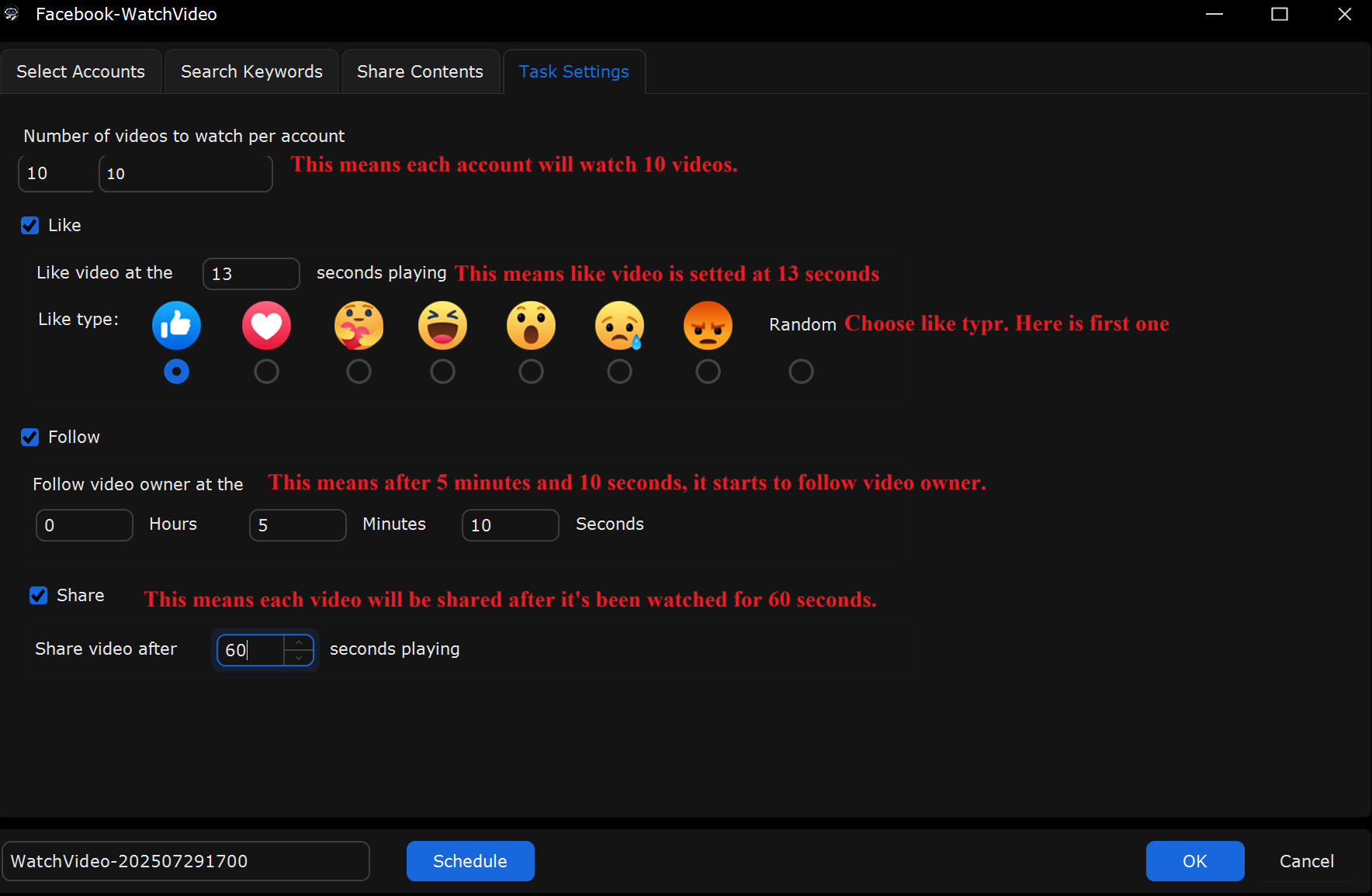
Task: Select the thumbs-up Like reaction icon
Action: (176, 325)
